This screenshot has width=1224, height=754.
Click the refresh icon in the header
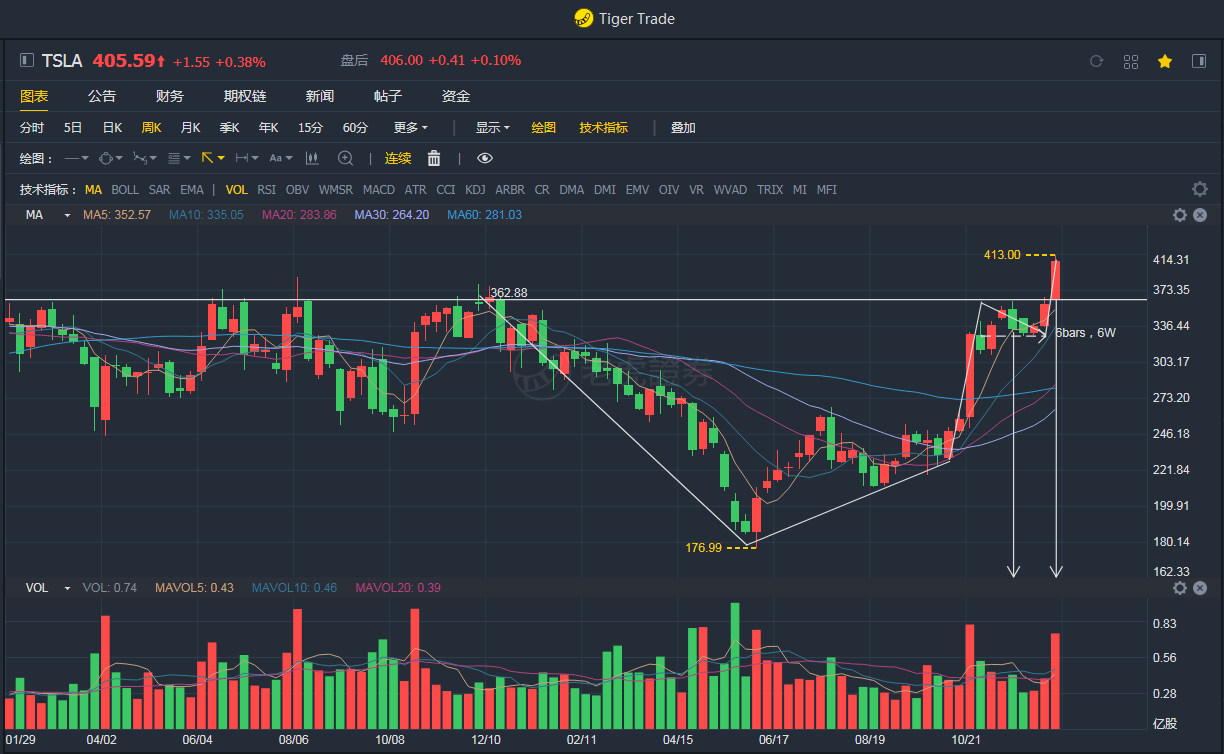coord(1096,61)
